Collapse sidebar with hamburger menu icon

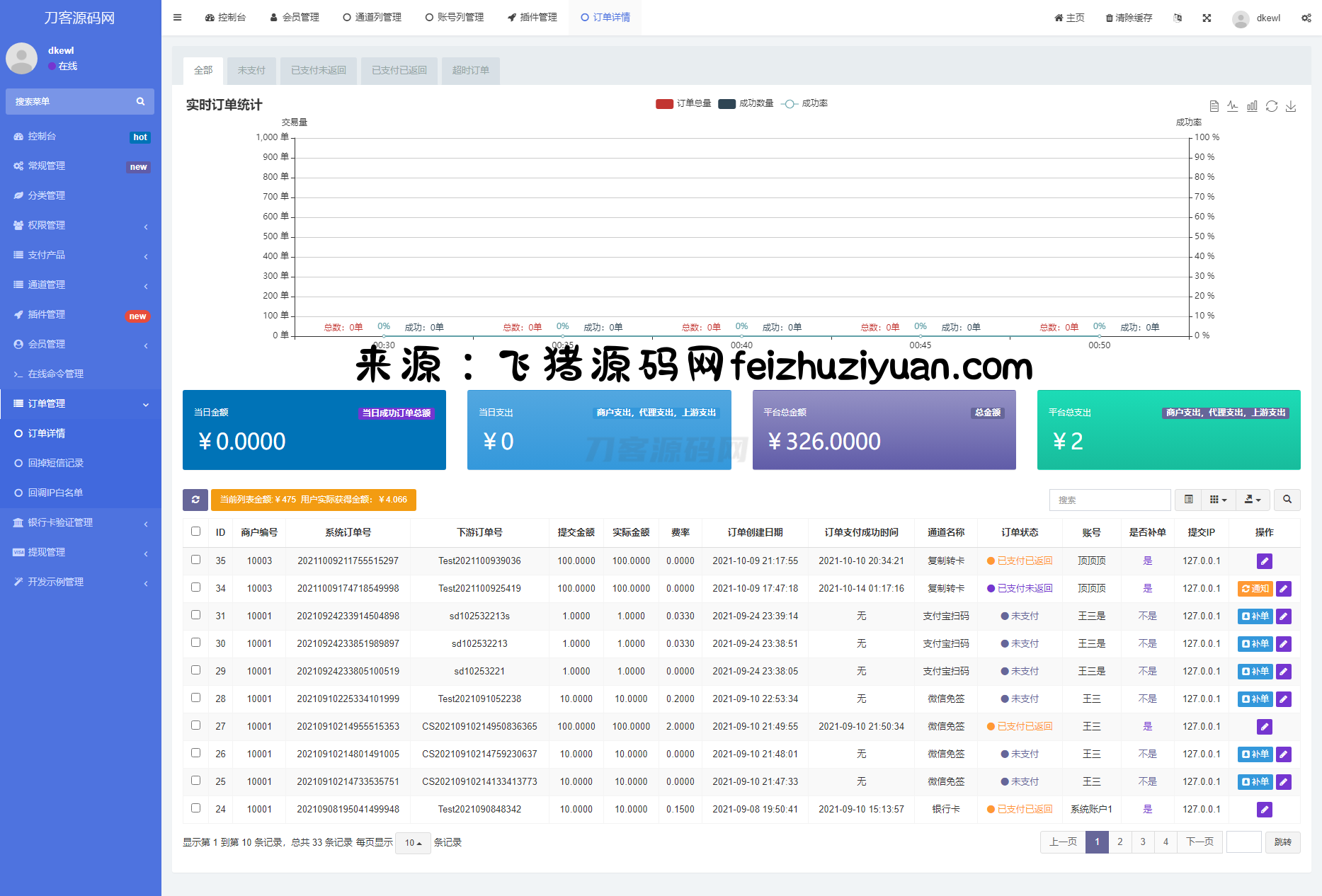tap(177, 18)
